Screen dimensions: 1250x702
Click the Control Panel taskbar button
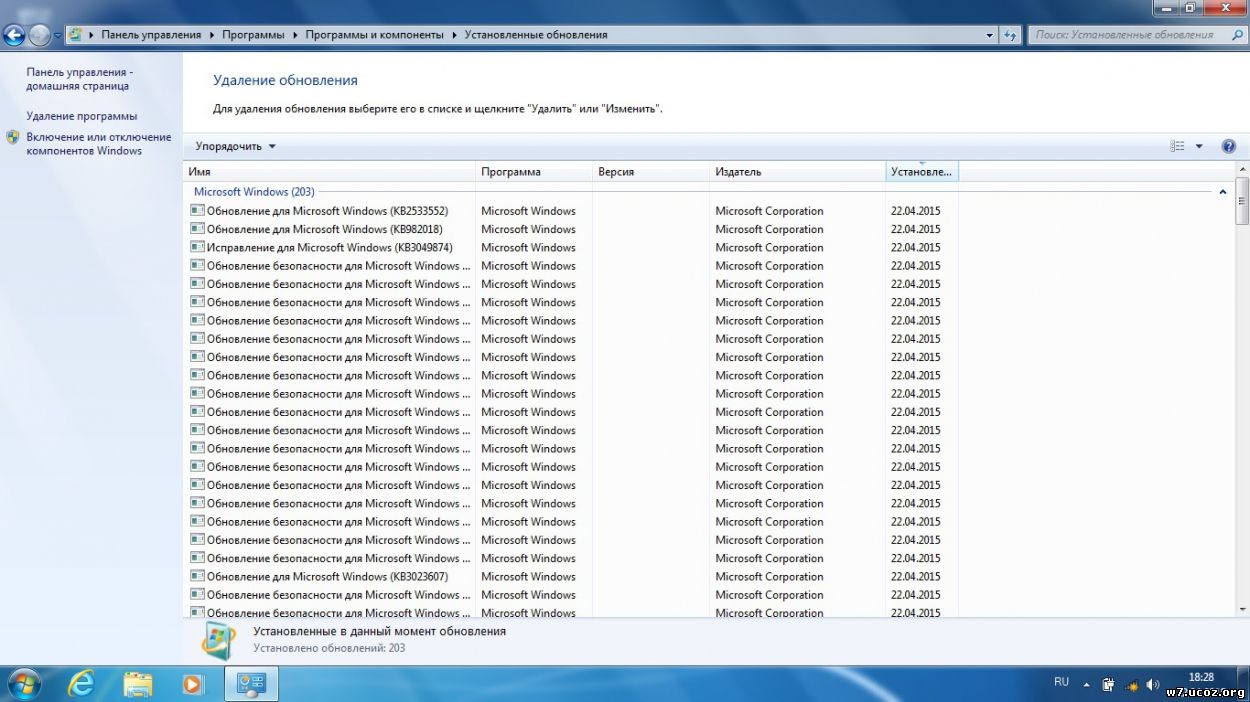[249, 684]
